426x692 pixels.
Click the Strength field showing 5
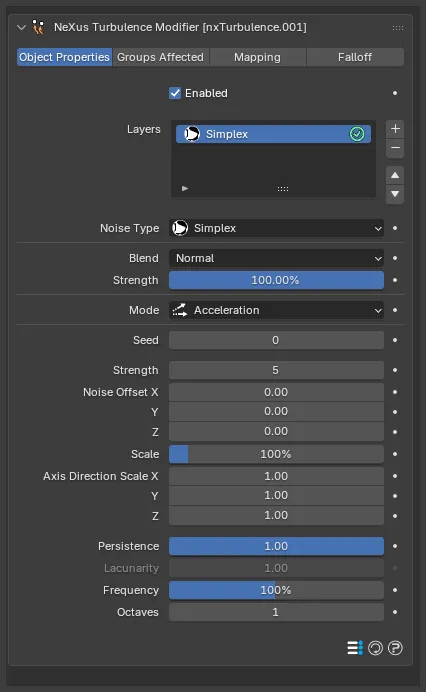[x=276, y=370]
